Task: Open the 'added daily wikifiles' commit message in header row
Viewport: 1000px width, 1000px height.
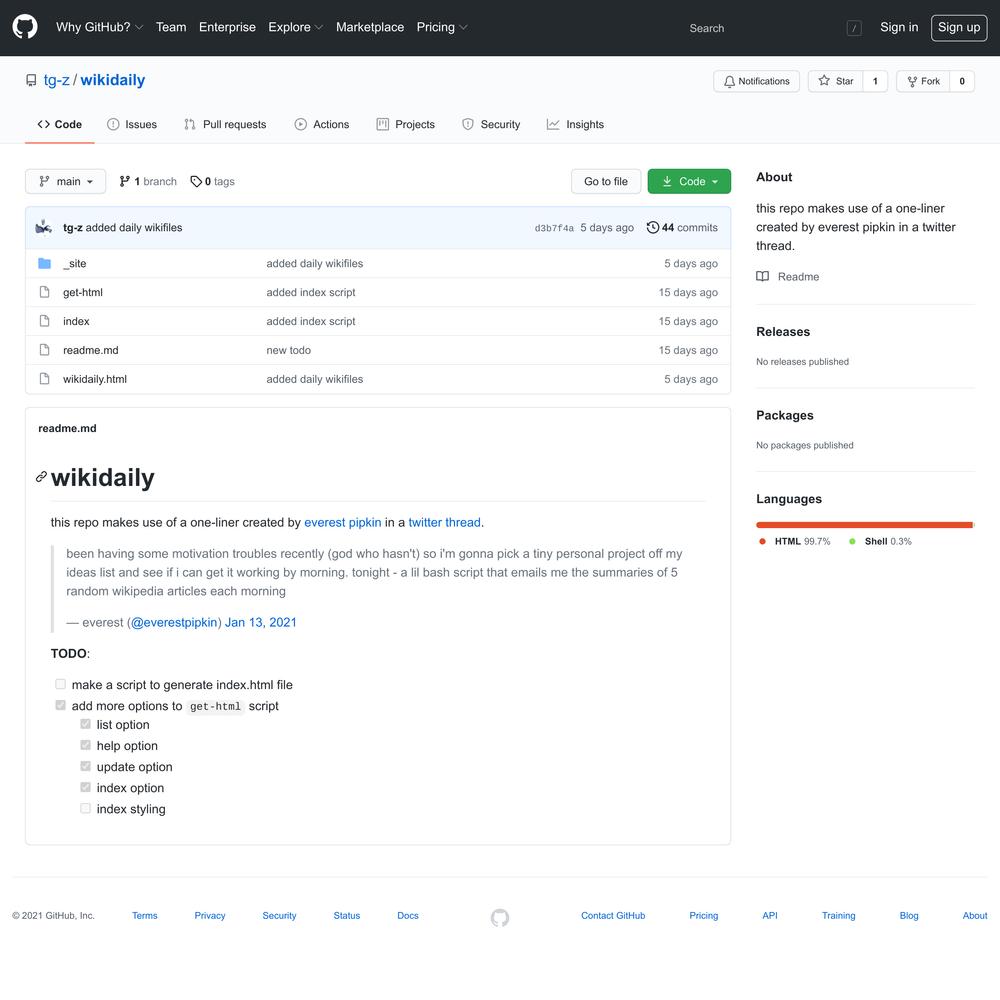Action: tap(134, 228)
